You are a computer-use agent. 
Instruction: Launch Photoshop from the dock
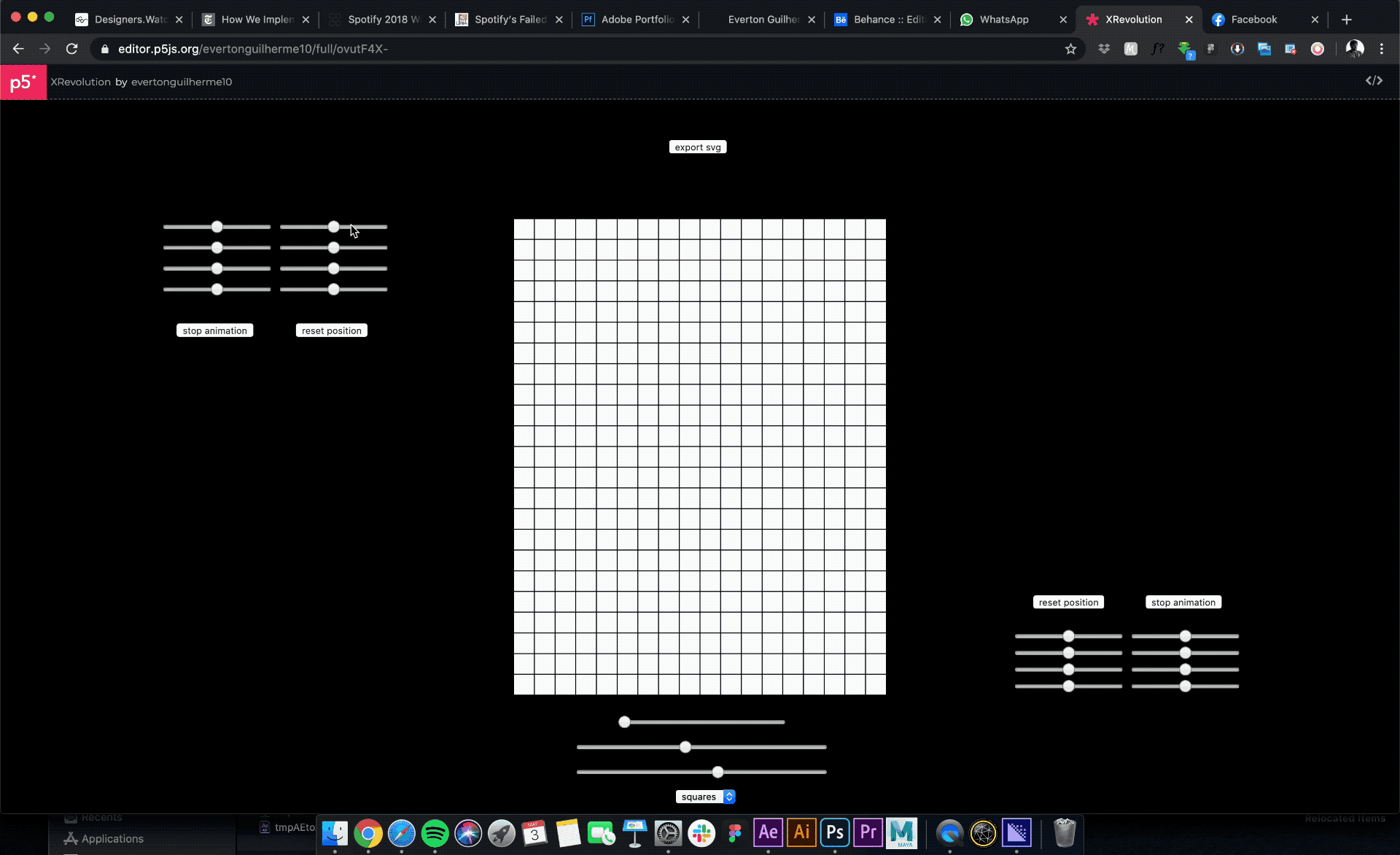point(835,832)
